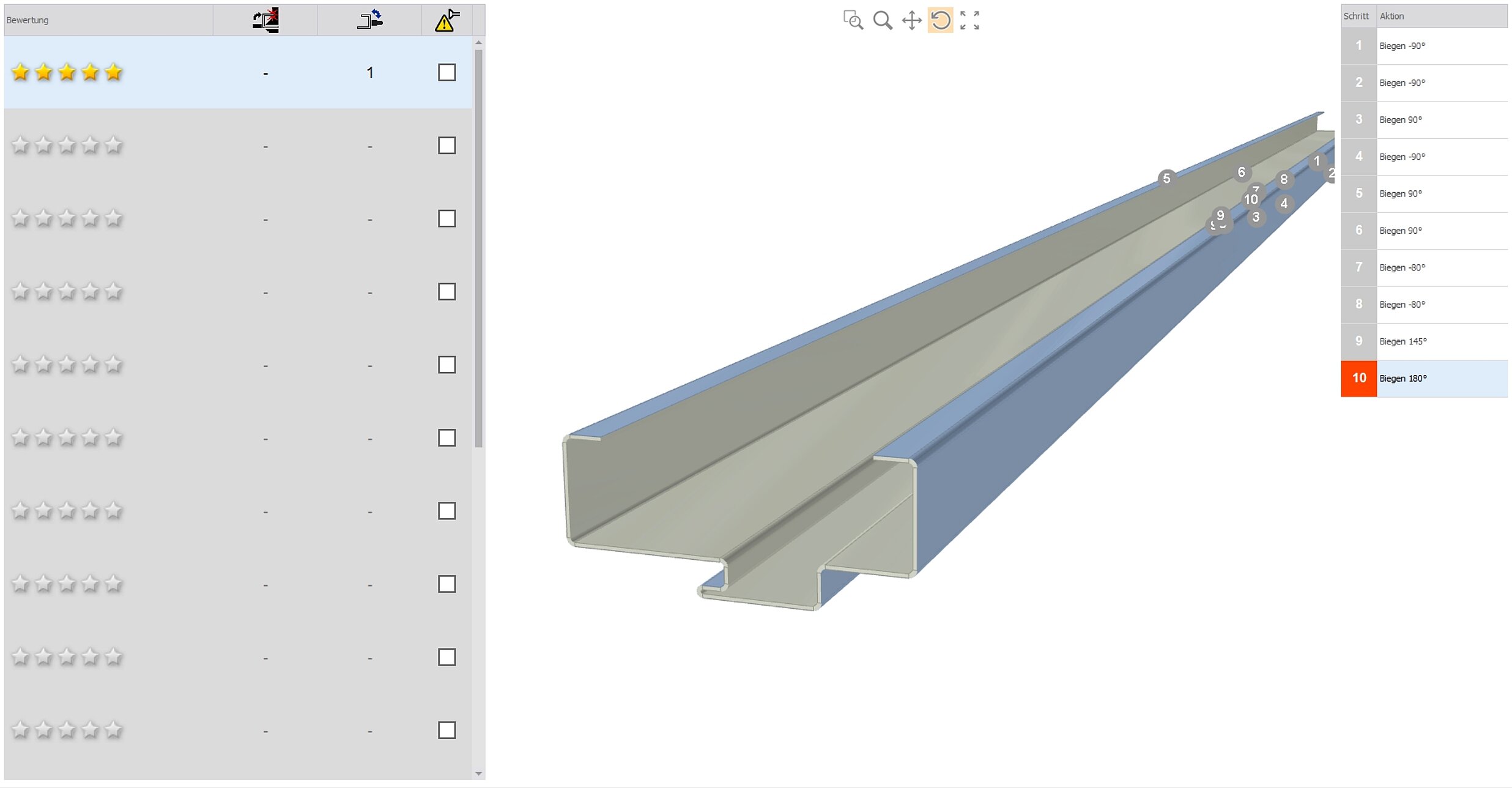
Task: Click the collision column header icon
Action: (x=265, y=20)
